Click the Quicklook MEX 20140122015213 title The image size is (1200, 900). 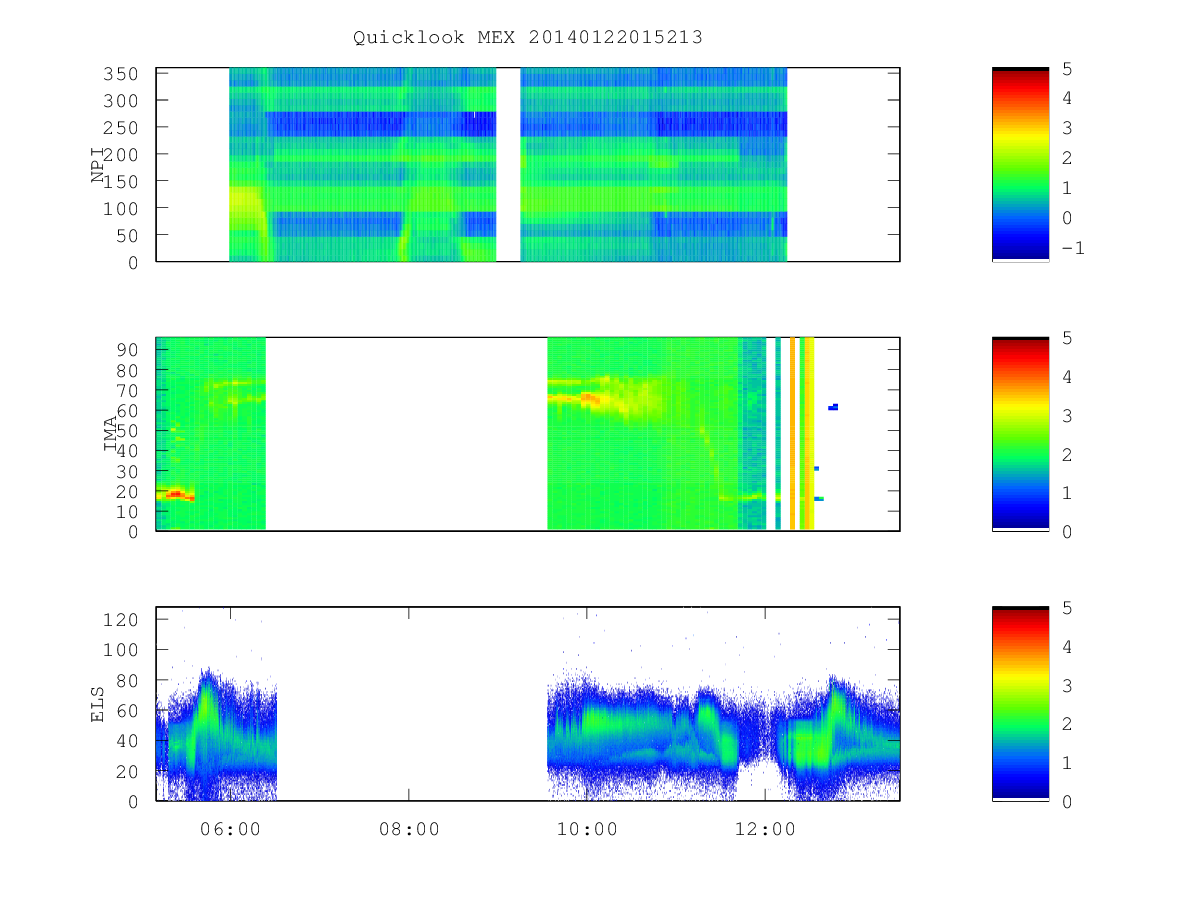528,38
